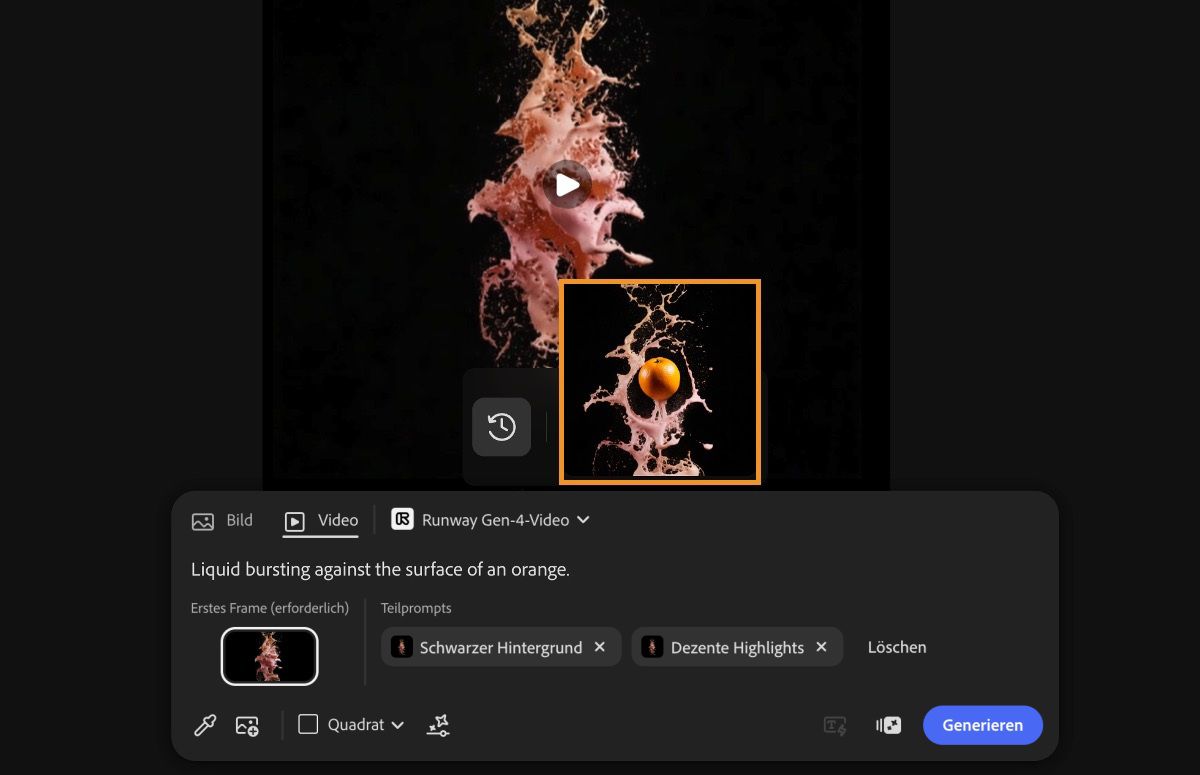Viewport: 1200px width, 775px height.
Task: Click the text enhance icon left of dice
Action: [835, 725]
